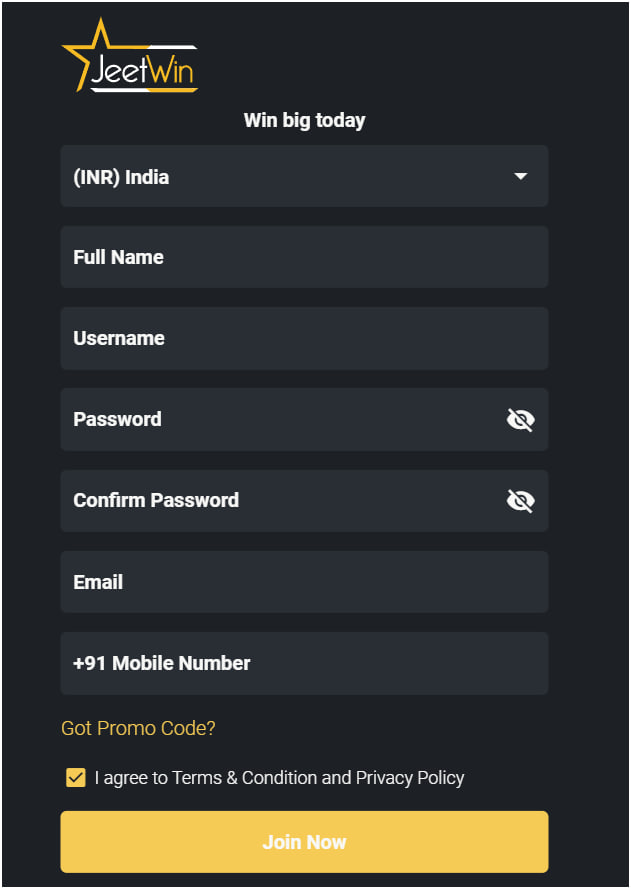631x889 pixels.
Task: Click the Win big today heading
Action: tap(304, 121)
